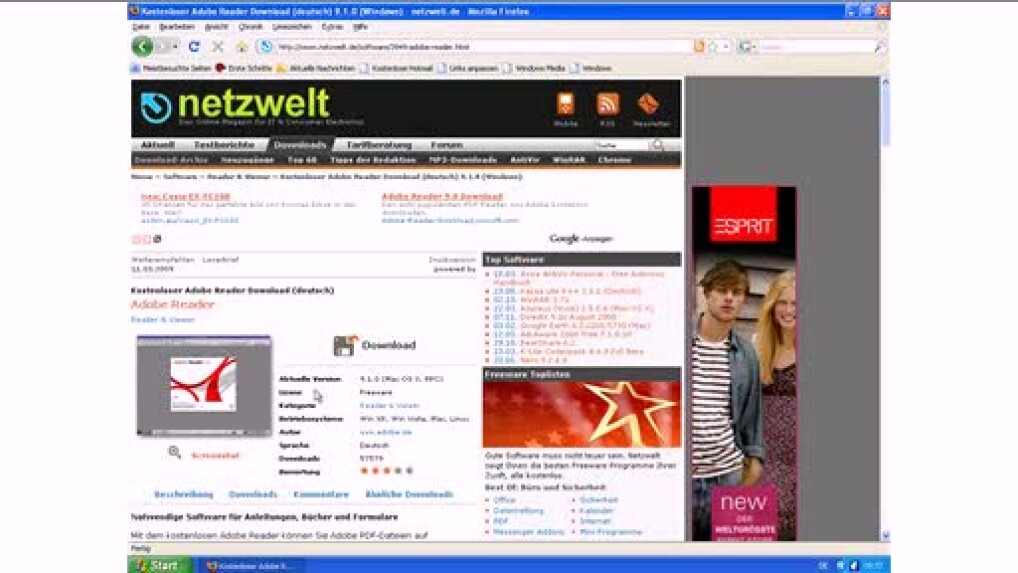Open the back/forward history dropdown arrow
The height and width of the screenshot is (573, 1018).
coord(176,47)
